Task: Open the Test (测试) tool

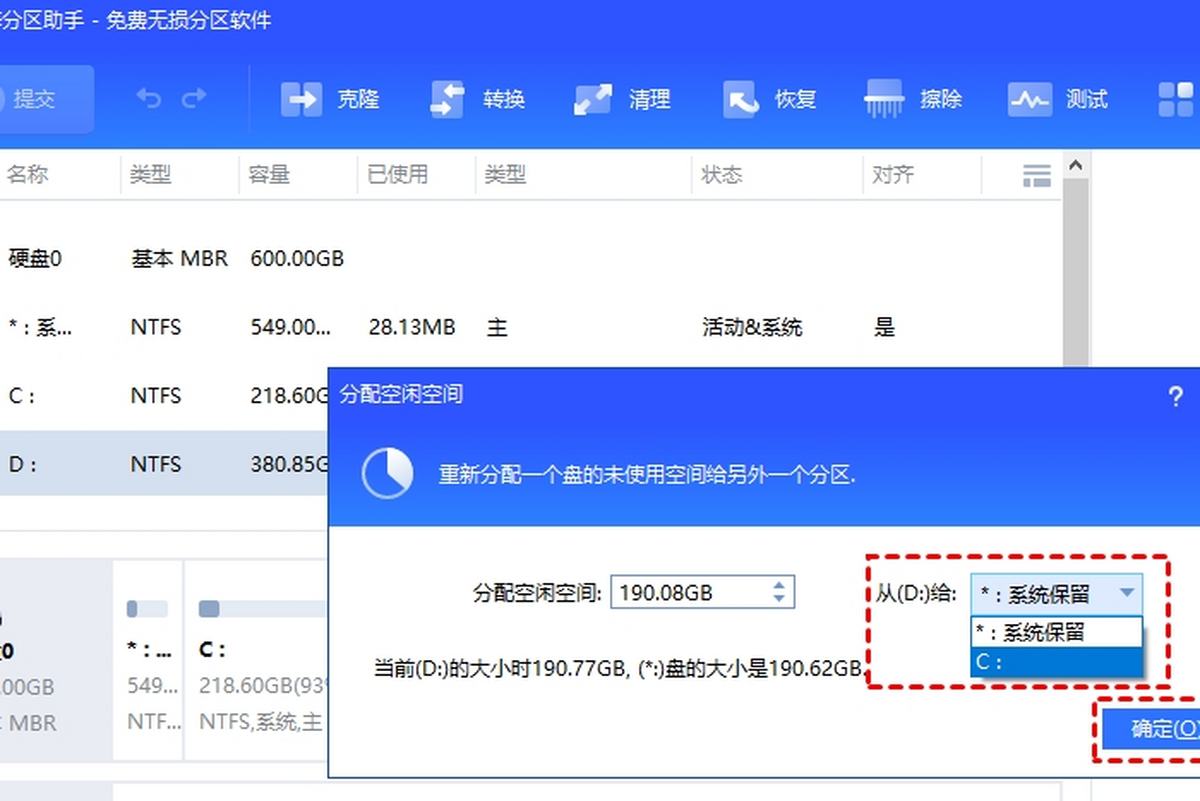Action: [x=1029, y=100]
